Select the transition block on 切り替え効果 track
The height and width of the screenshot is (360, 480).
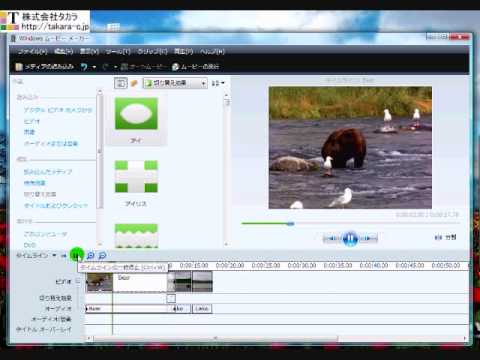point(171,298)
